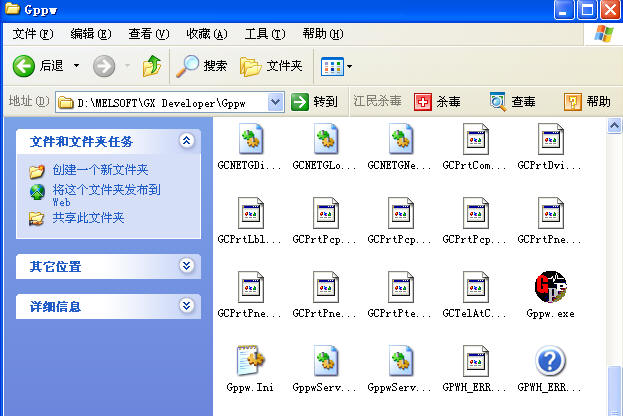Click the help file icon with question mark
The image size is (623, 416).
[x=550, y=361]
